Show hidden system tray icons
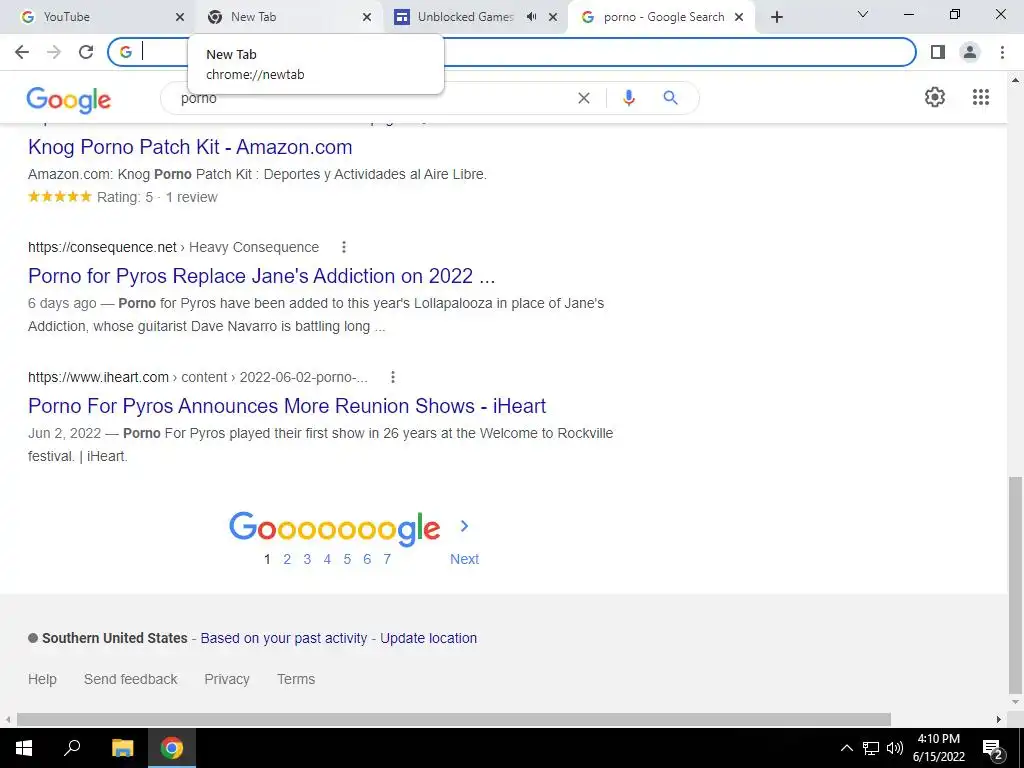This screenshot has width=1024, height=768. pyautogui.click(x=846, y=748)
